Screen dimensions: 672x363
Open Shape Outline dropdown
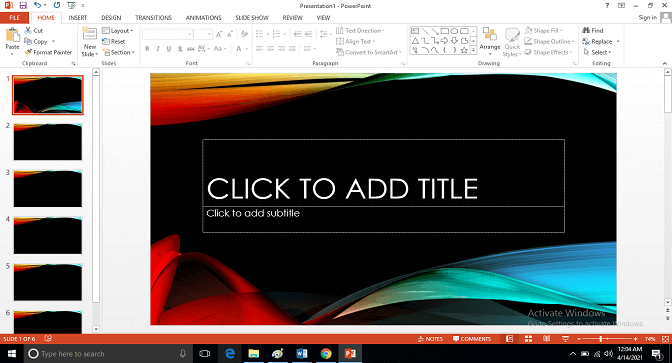[549, 42]
